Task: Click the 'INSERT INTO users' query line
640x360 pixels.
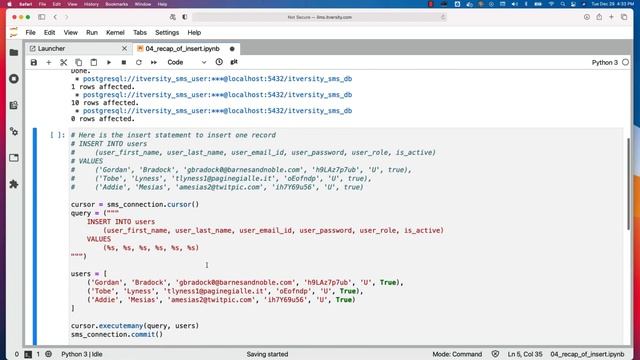Action: [121, 222]
